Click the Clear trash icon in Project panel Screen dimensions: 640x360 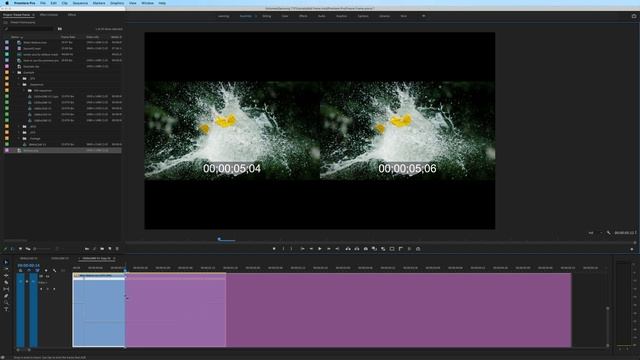tap(117, 249)
